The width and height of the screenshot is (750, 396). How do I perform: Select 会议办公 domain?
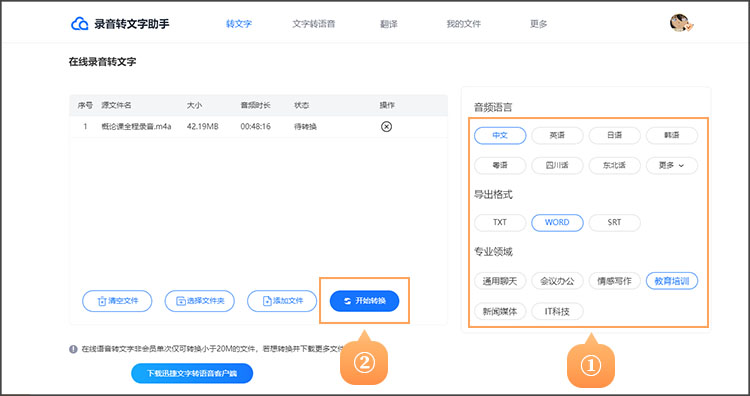pyautogui.click(x=557, y=281)
